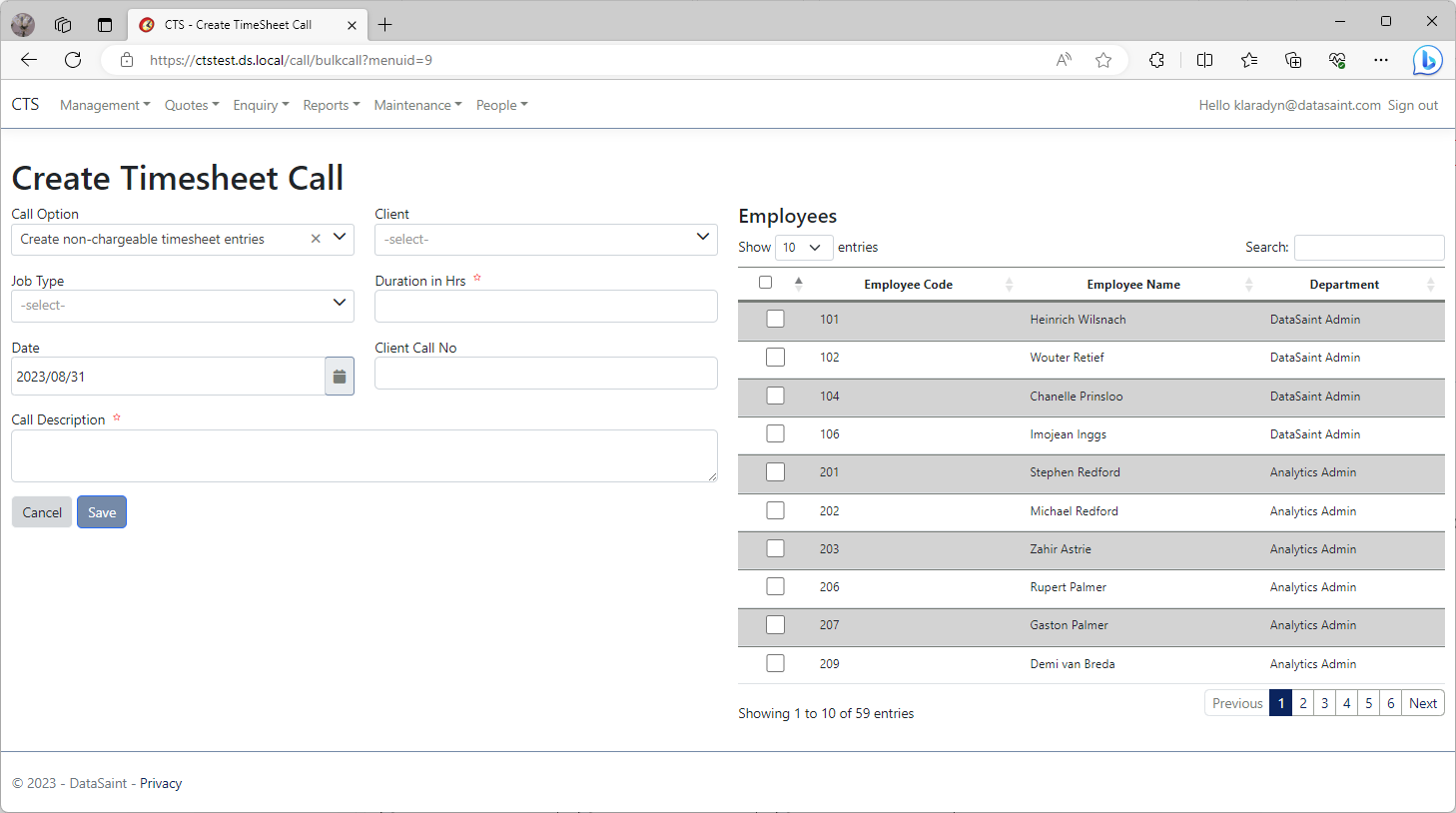The width and height of the screenshot is (1456, 813).
Task: Open the Collections icon
Action: tap(1293, 60)
